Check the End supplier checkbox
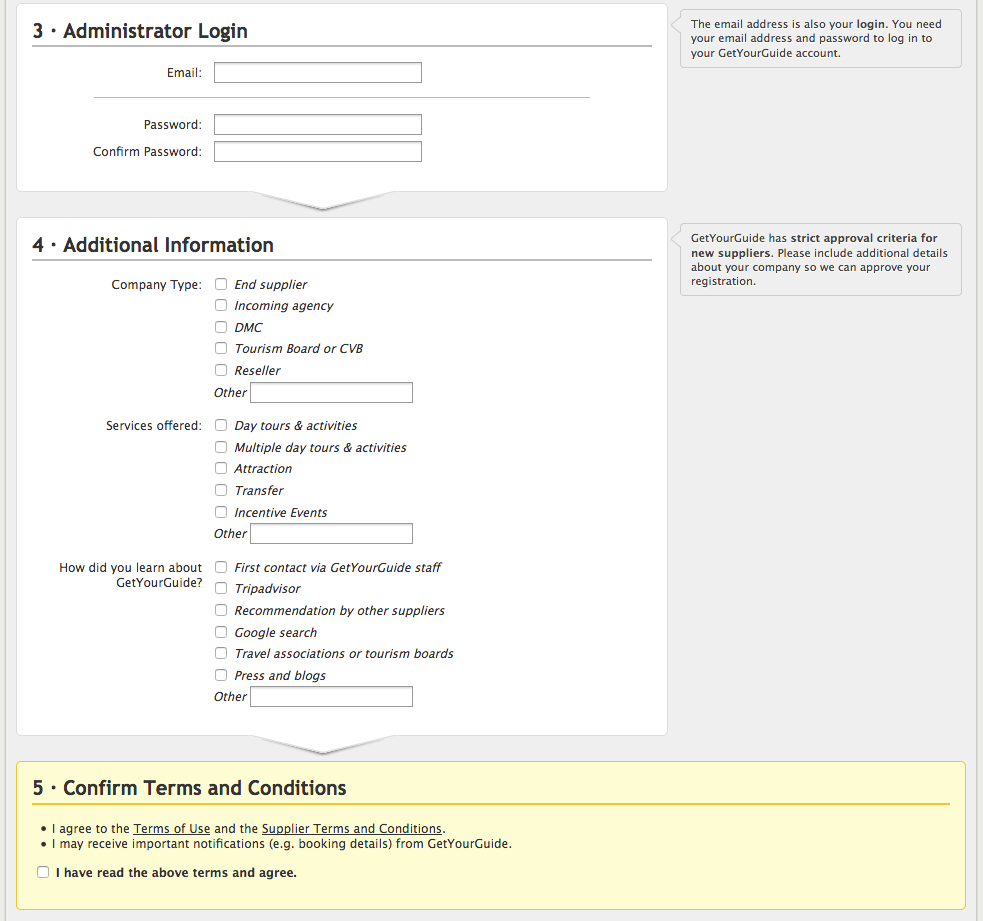Screen dimensions: 983x921 pyautogui.click(x=222, y=284)
